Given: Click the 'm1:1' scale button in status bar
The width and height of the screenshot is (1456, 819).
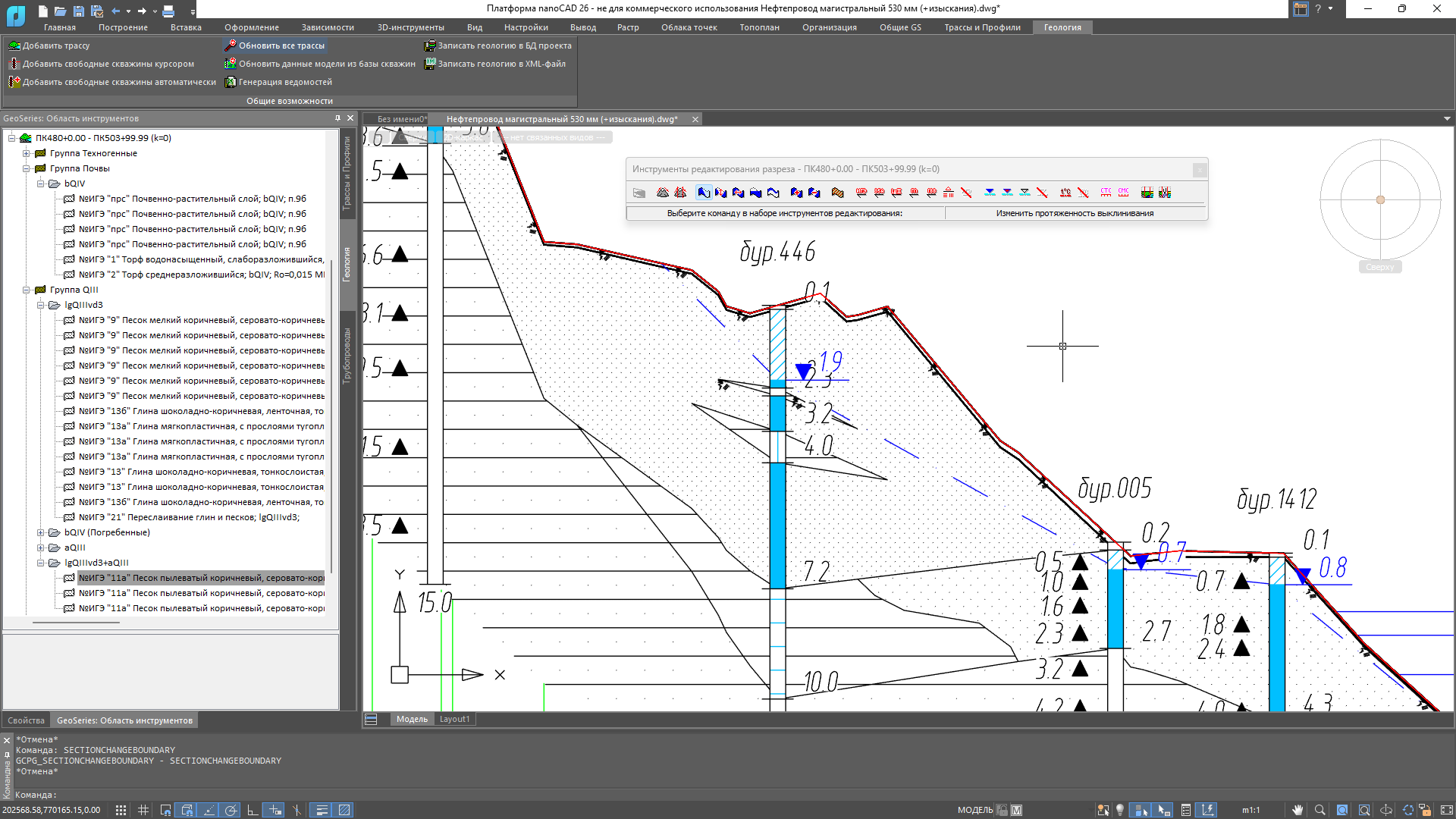Looking at the screenshot, I should (1251, 810).
